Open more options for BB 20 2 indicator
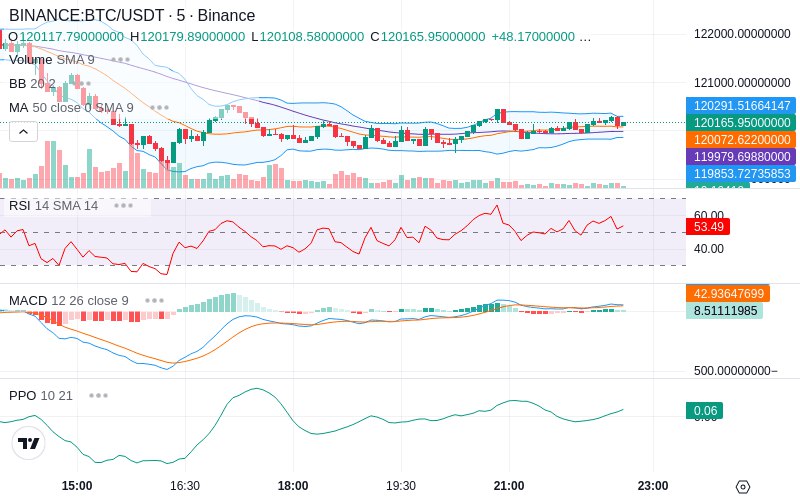Viewport: 800px width, 500px height. pyautogui.click(x=84, y=84)
